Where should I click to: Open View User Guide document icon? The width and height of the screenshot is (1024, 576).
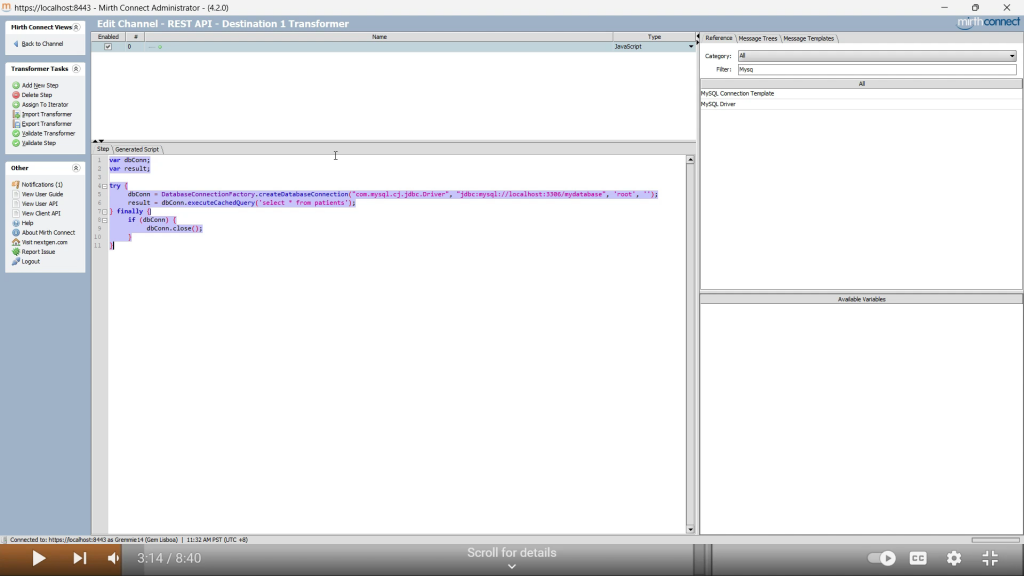pos(16,194)
